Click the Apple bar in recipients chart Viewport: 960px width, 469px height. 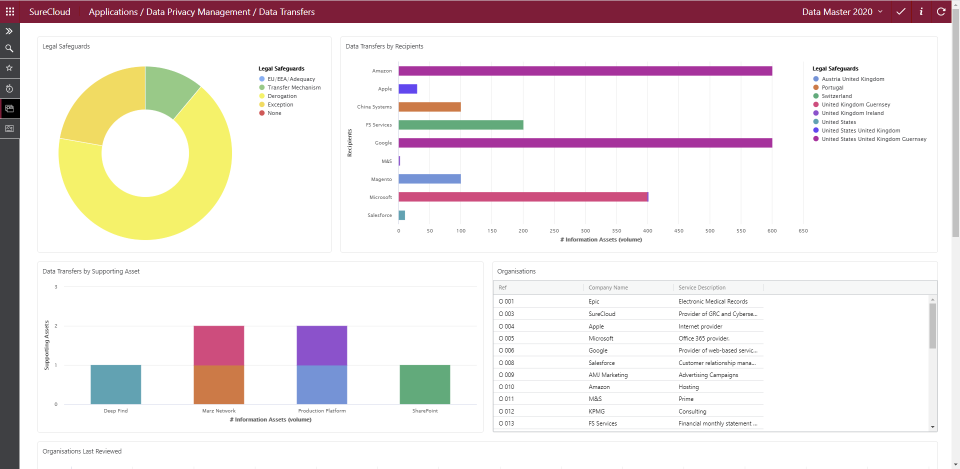click(408, 89)
